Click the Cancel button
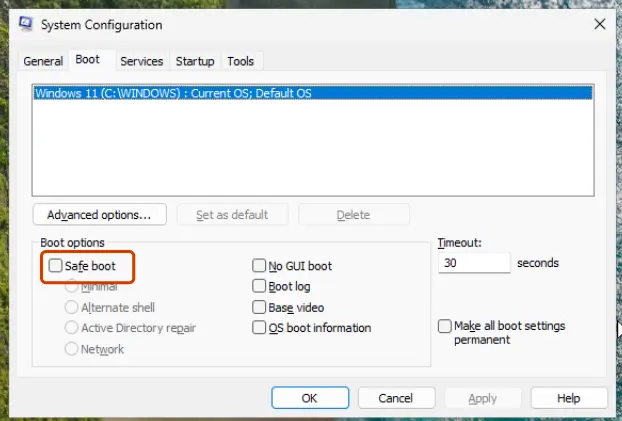Screen dimensions: 622x421 point(396,398)
